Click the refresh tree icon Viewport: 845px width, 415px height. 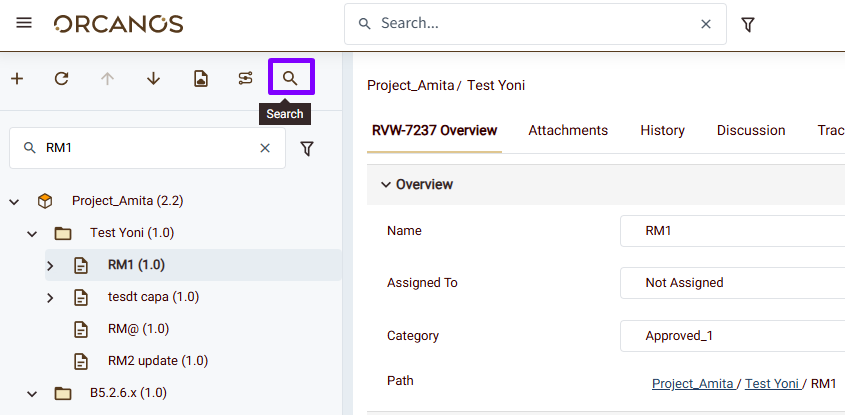(x=62, y=78)
